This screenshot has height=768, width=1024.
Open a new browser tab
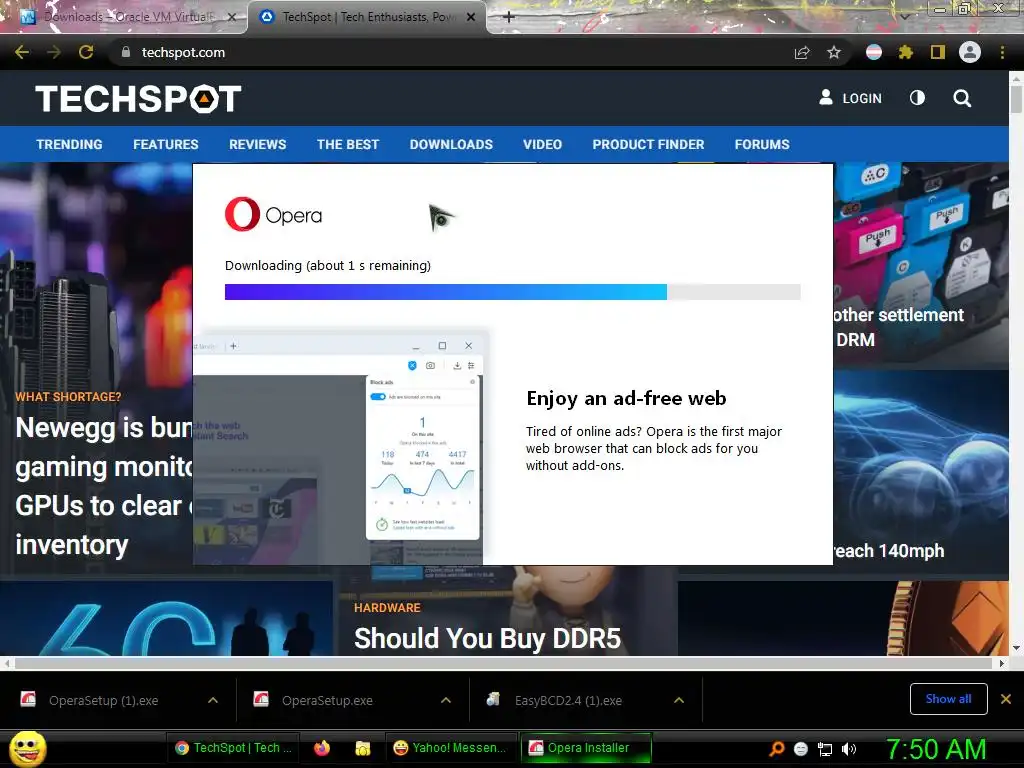509,17
